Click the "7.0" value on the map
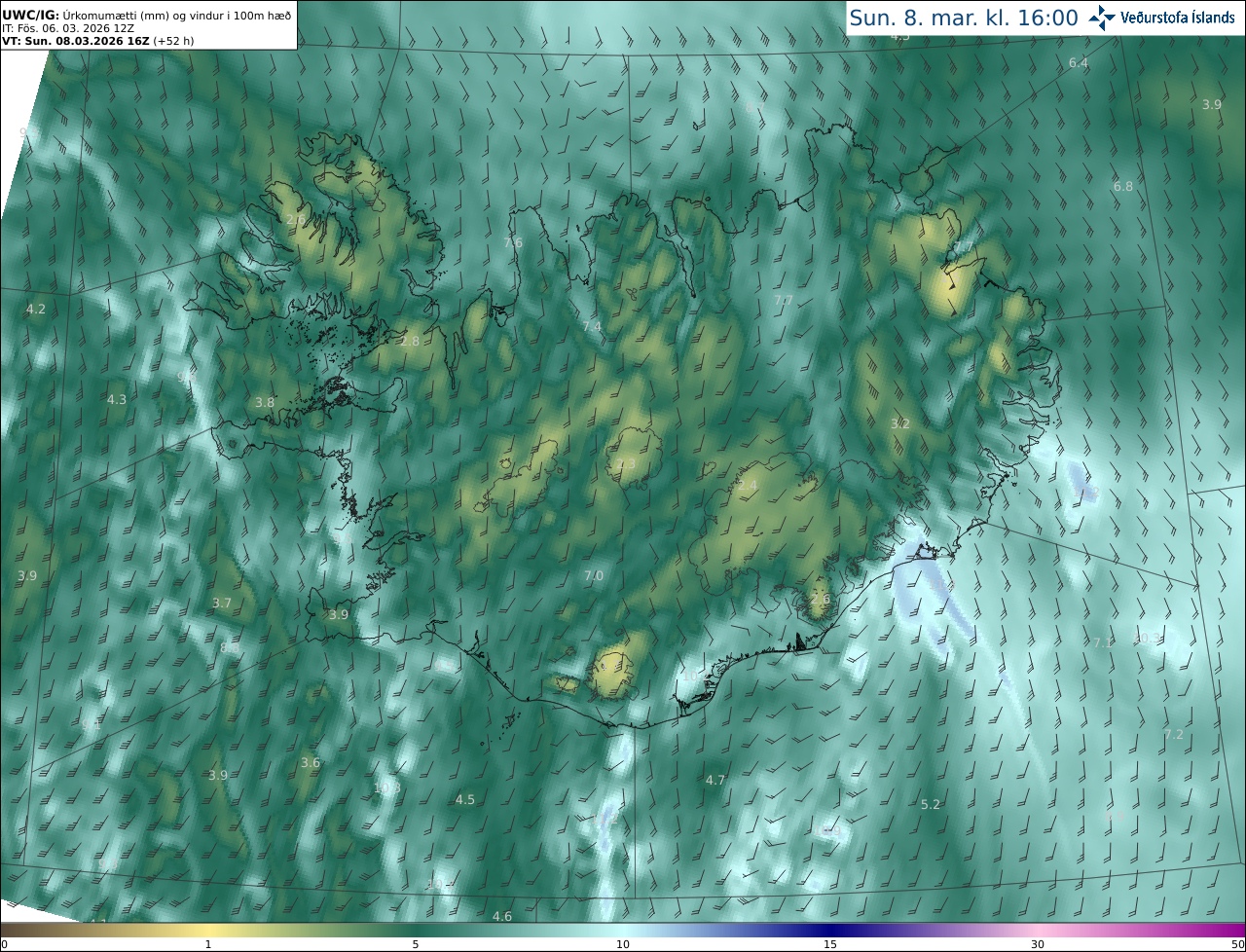The image size is (1246, 952). 594,576
